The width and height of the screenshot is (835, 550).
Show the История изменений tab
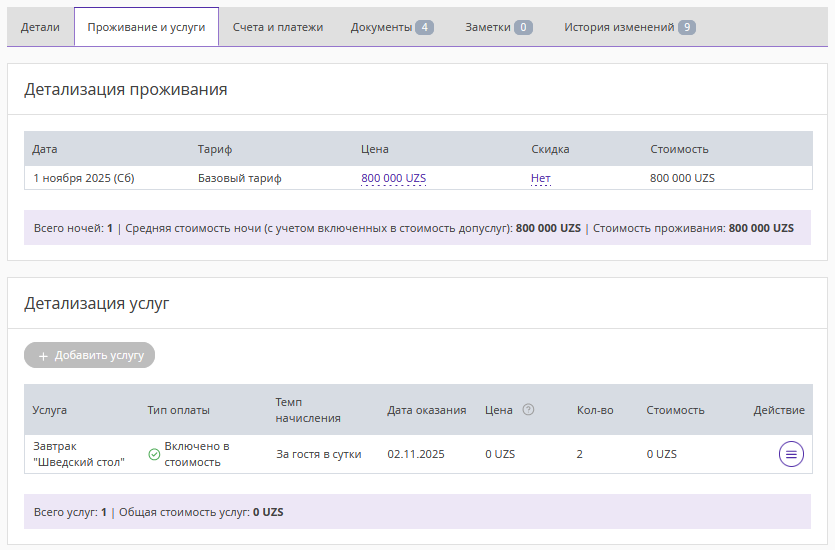pos(629,27)
